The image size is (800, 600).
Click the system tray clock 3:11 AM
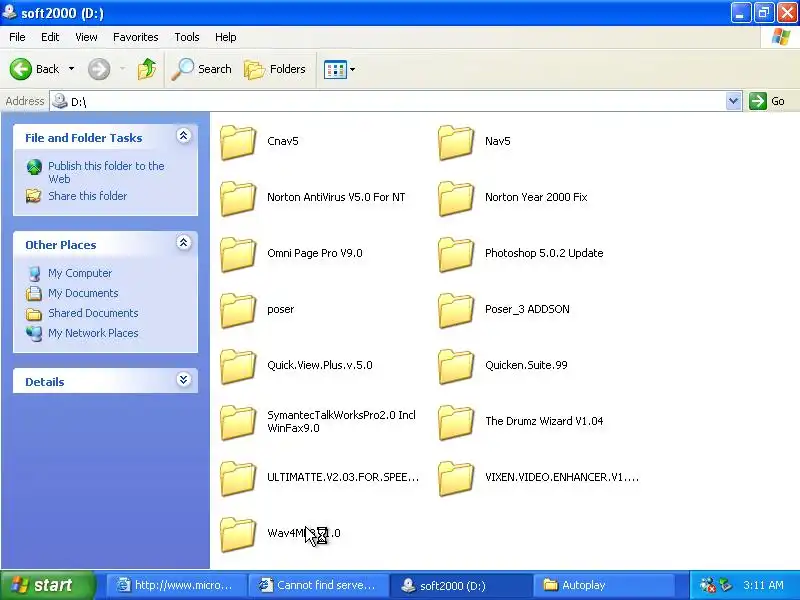coord(763,585)
